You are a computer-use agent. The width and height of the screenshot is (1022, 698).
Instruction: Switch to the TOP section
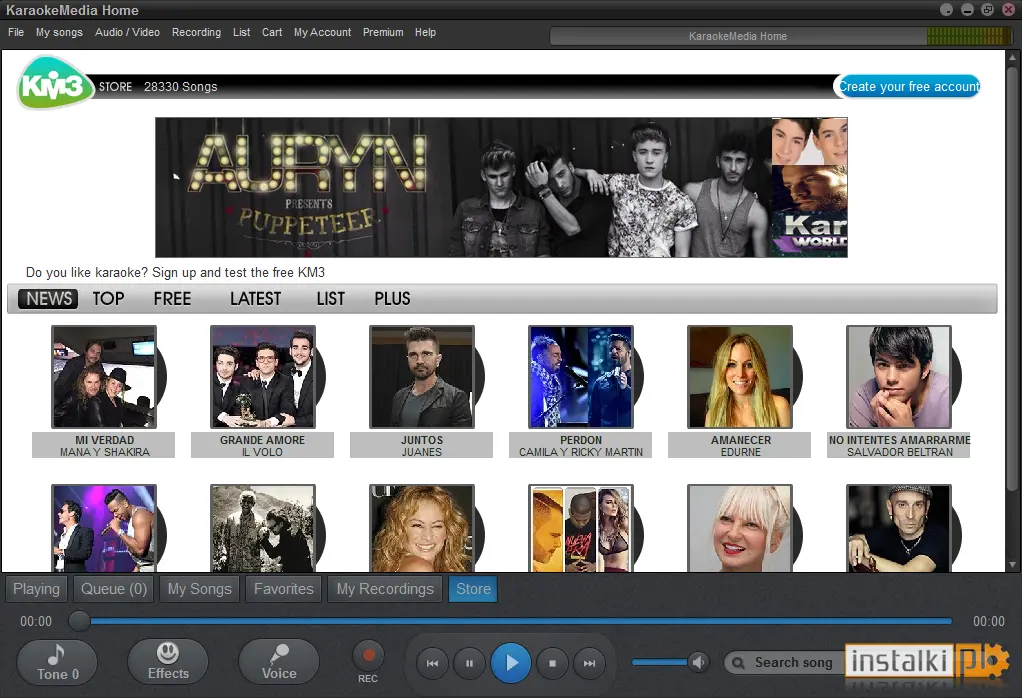coord(108,298)
